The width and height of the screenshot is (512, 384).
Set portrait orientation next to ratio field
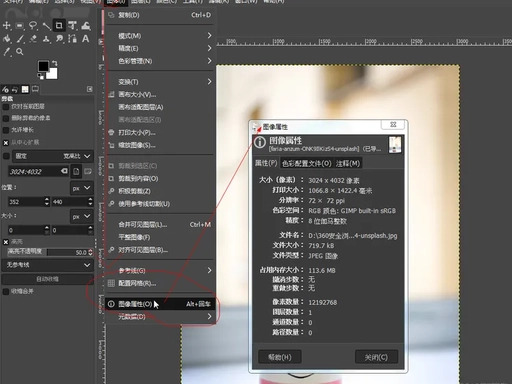click(76, 171)
